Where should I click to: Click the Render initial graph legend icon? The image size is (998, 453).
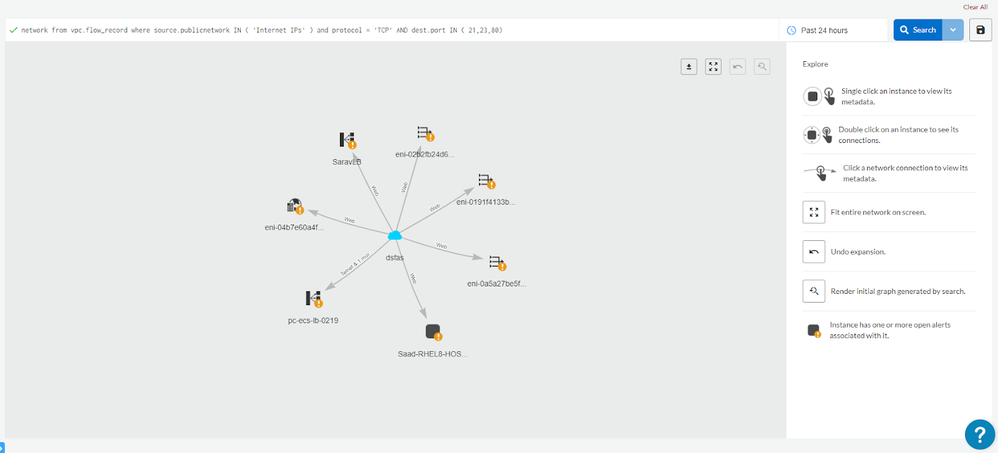pos(813,291)
